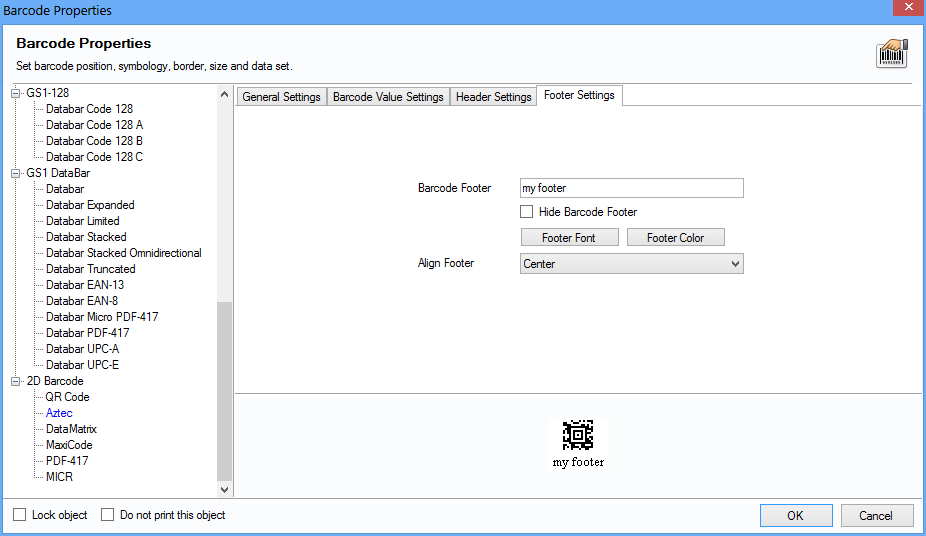Select Databar UPC-A
The height and width of the screenshot is (536, 926).
[x=83, y=348]
